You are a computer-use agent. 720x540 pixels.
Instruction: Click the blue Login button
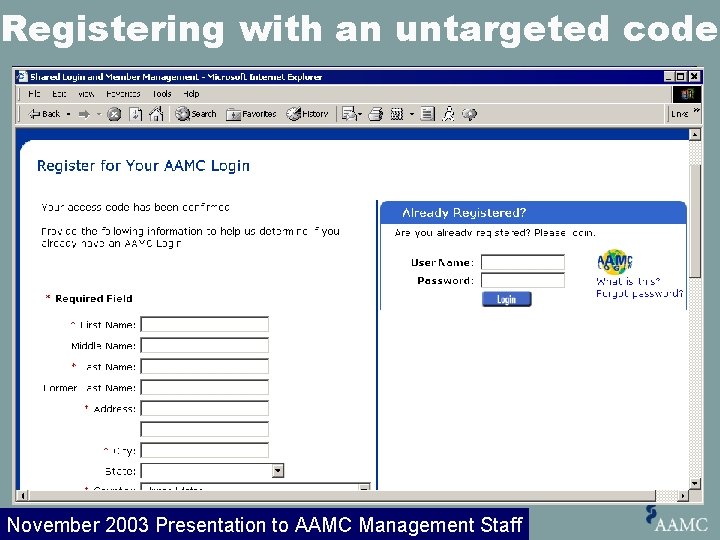[506, 299]
